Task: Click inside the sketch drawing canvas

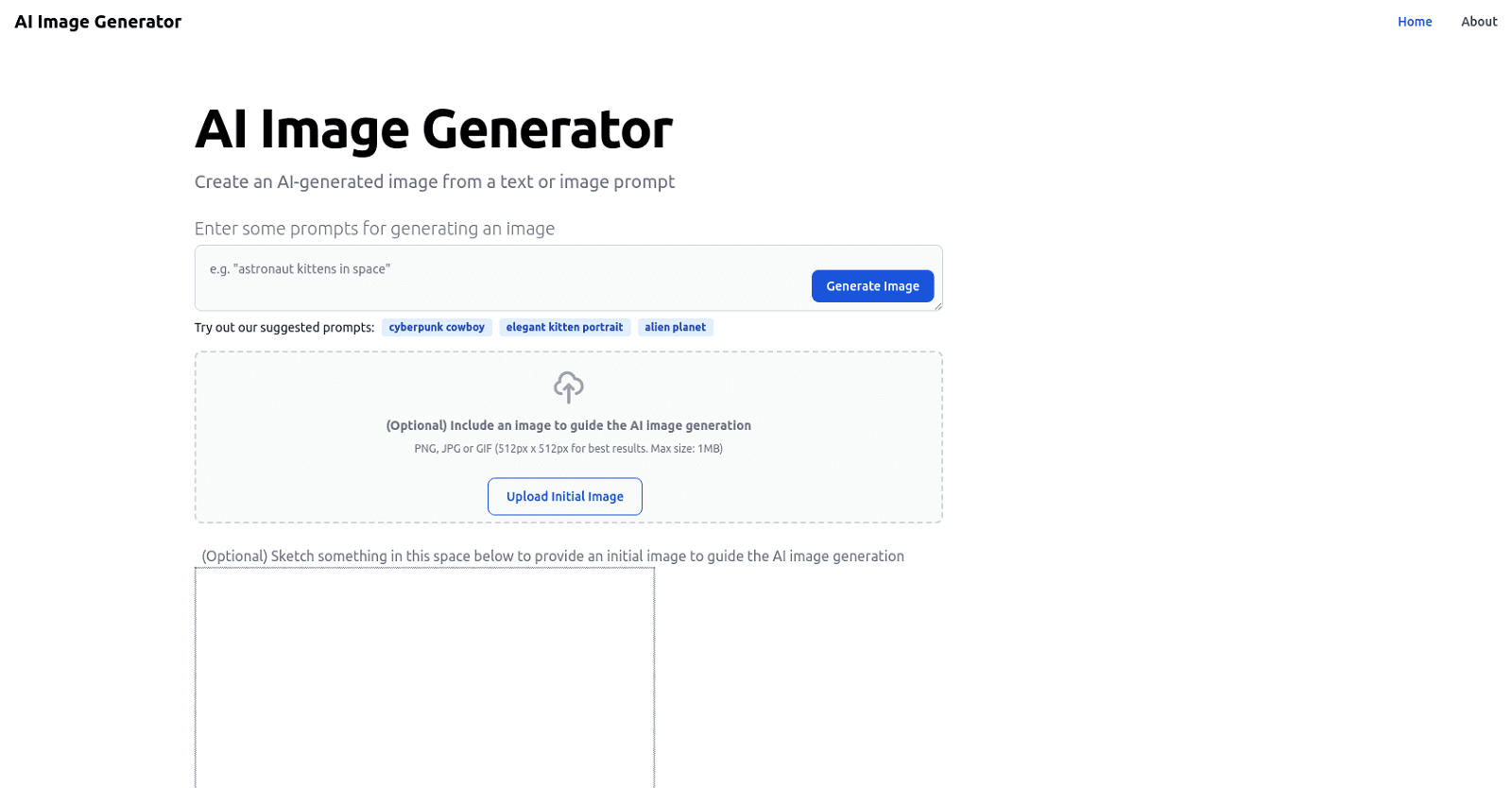Action: coord(425,676)
